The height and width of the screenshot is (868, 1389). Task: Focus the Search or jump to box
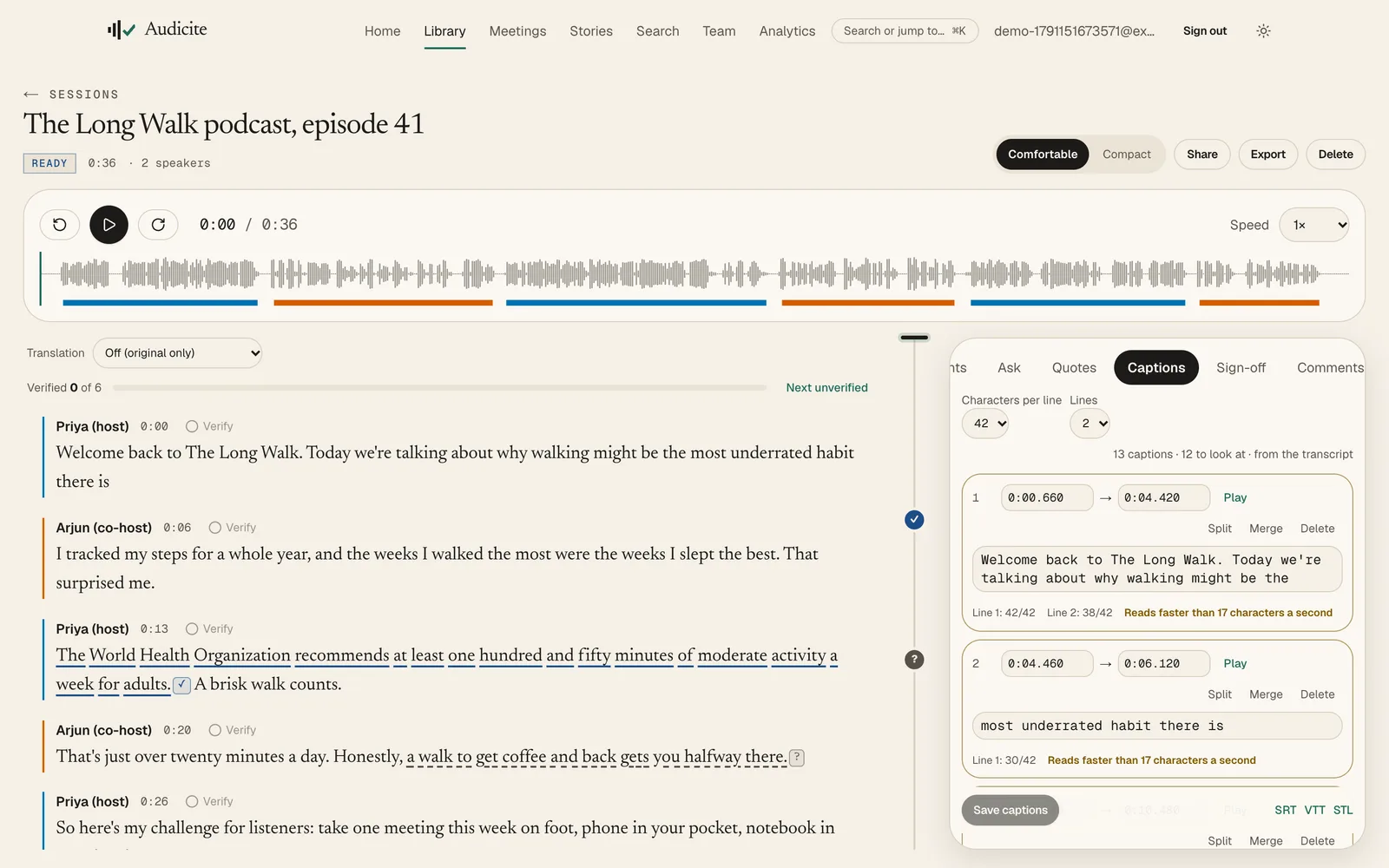(905, 31)
